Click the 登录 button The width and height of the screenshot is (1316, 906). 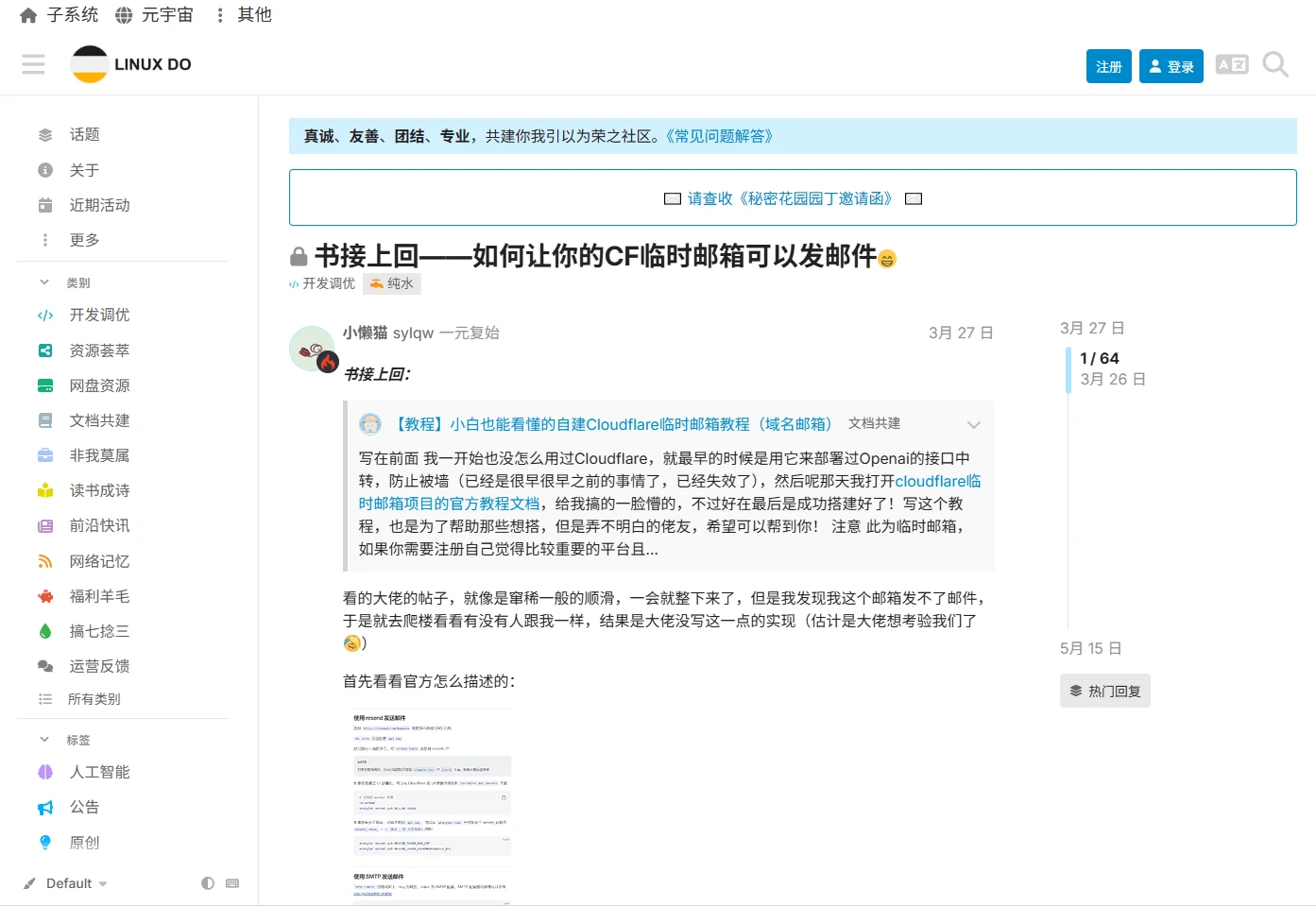(x=1171, y=66)
